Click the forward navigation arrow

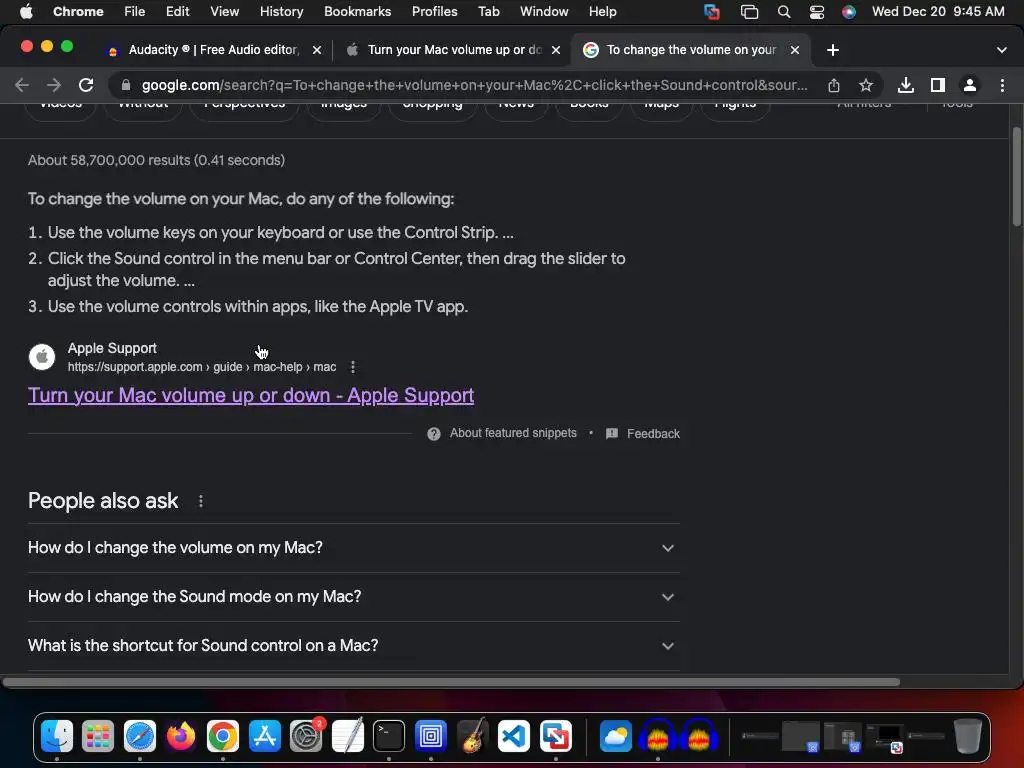pos(54,85)
